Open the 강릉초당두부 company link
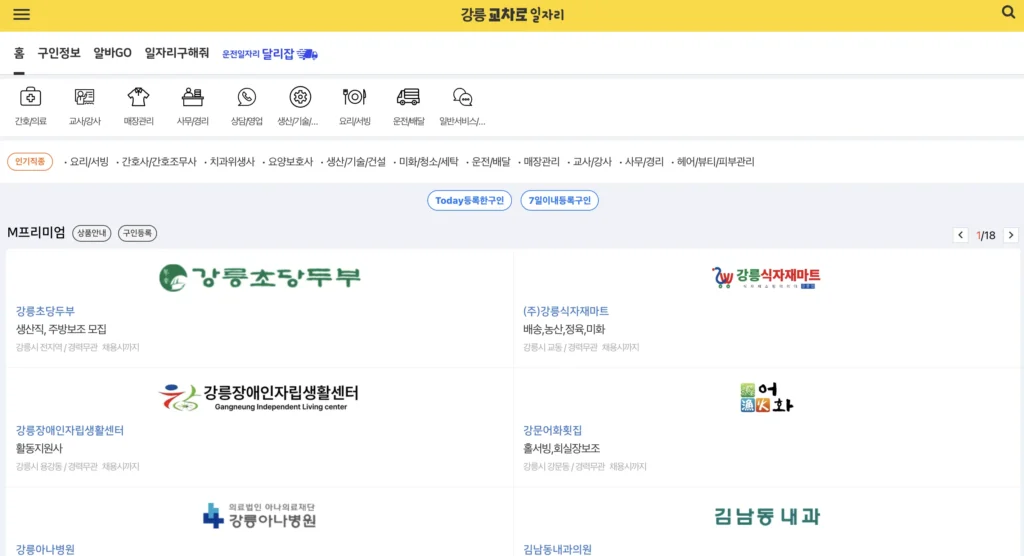This screenshot has width=1024, height=556. click(45, 311)
